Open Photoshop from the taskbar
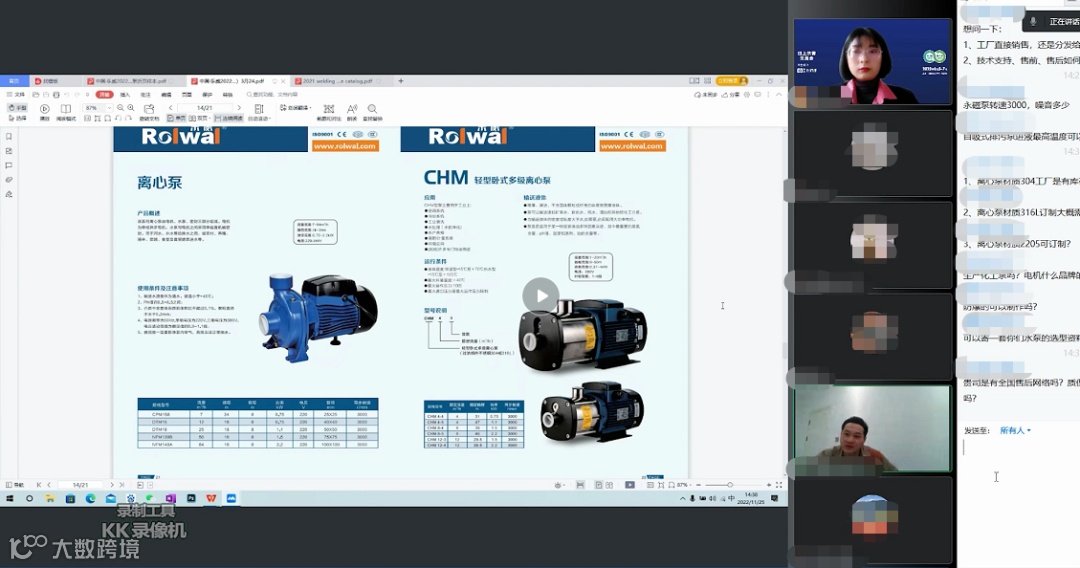The width and height of the screenshot is (1080, 568). point(191,498)
